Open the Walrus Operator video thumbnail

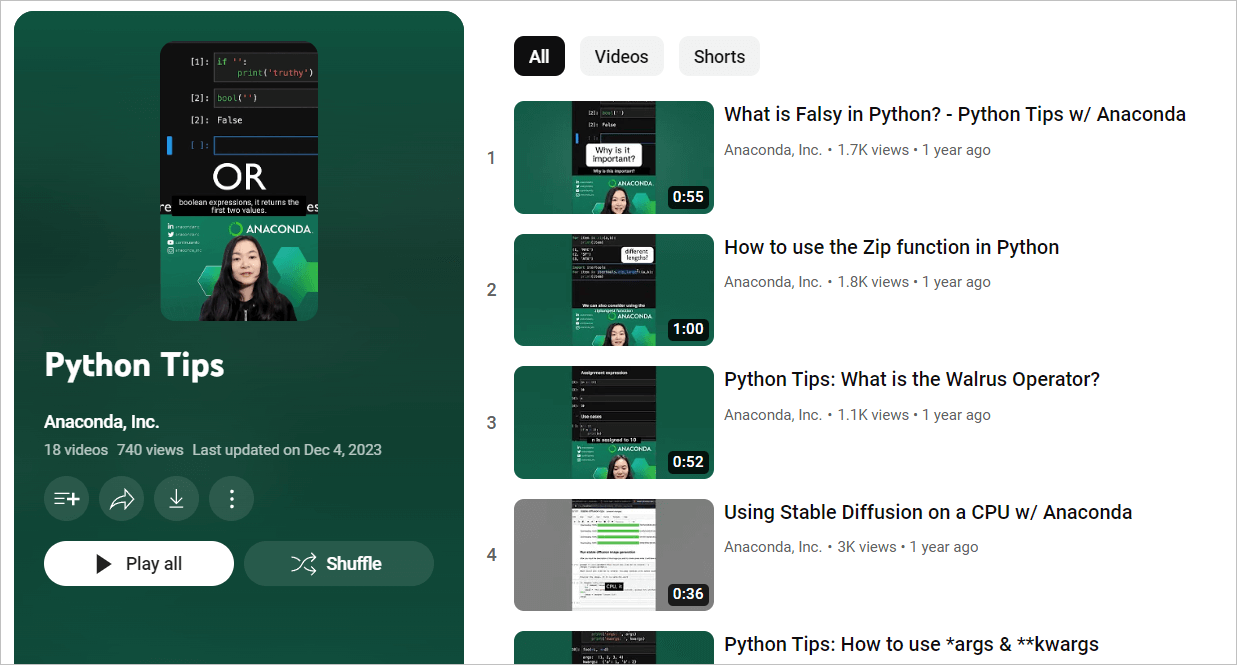point(614,422)
